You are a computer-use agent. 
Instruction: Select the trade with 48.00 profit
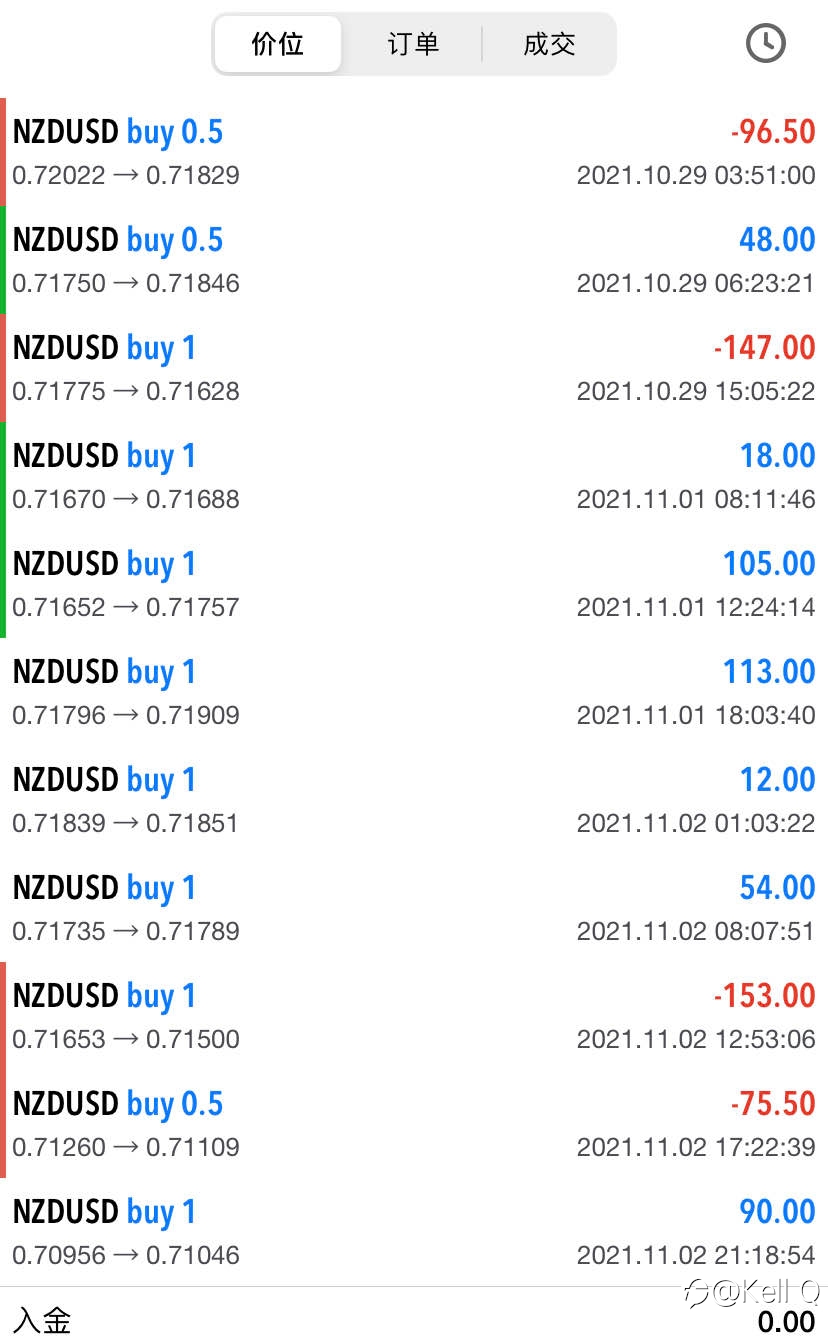[x=414, y=260]
